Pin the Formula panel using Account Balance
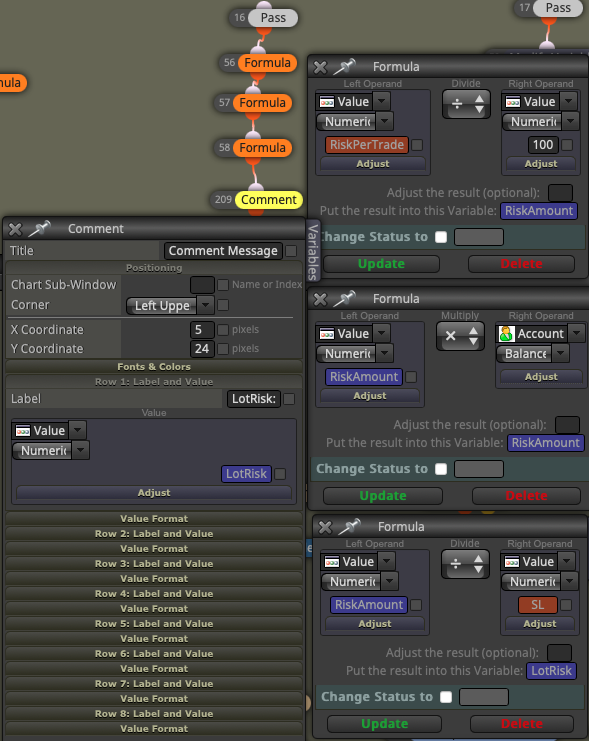The image size is (589, 741). tap(345, 299)
